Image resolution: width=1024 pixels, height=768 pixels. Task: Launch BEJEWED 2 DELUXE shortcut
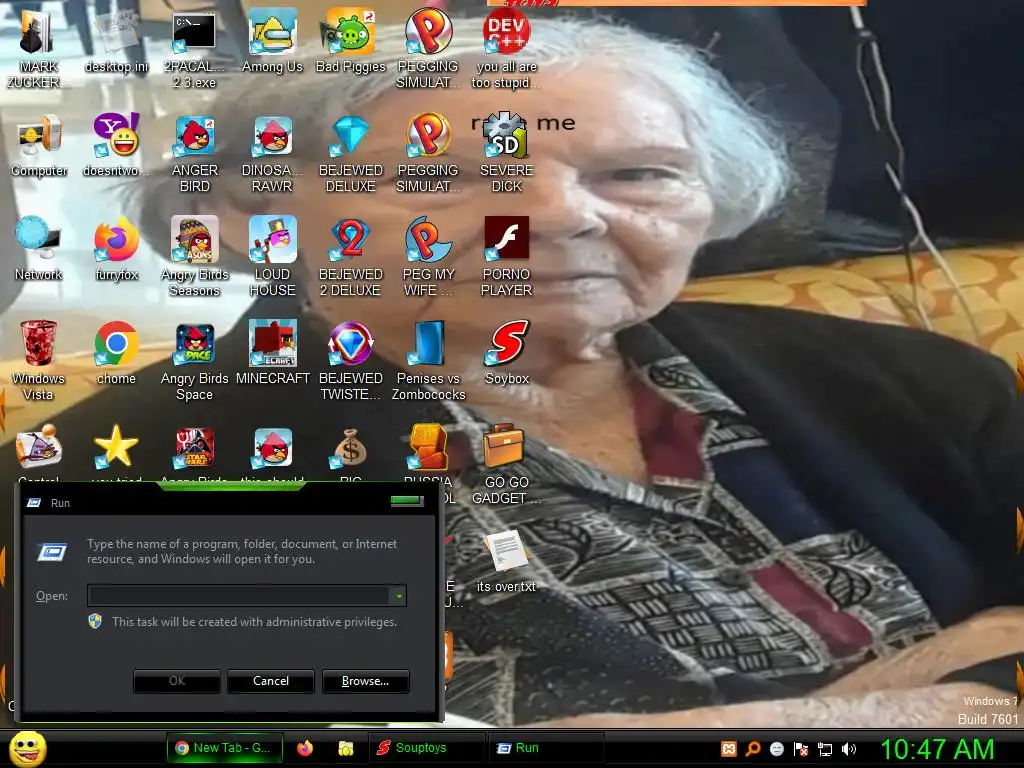[351, 257]
